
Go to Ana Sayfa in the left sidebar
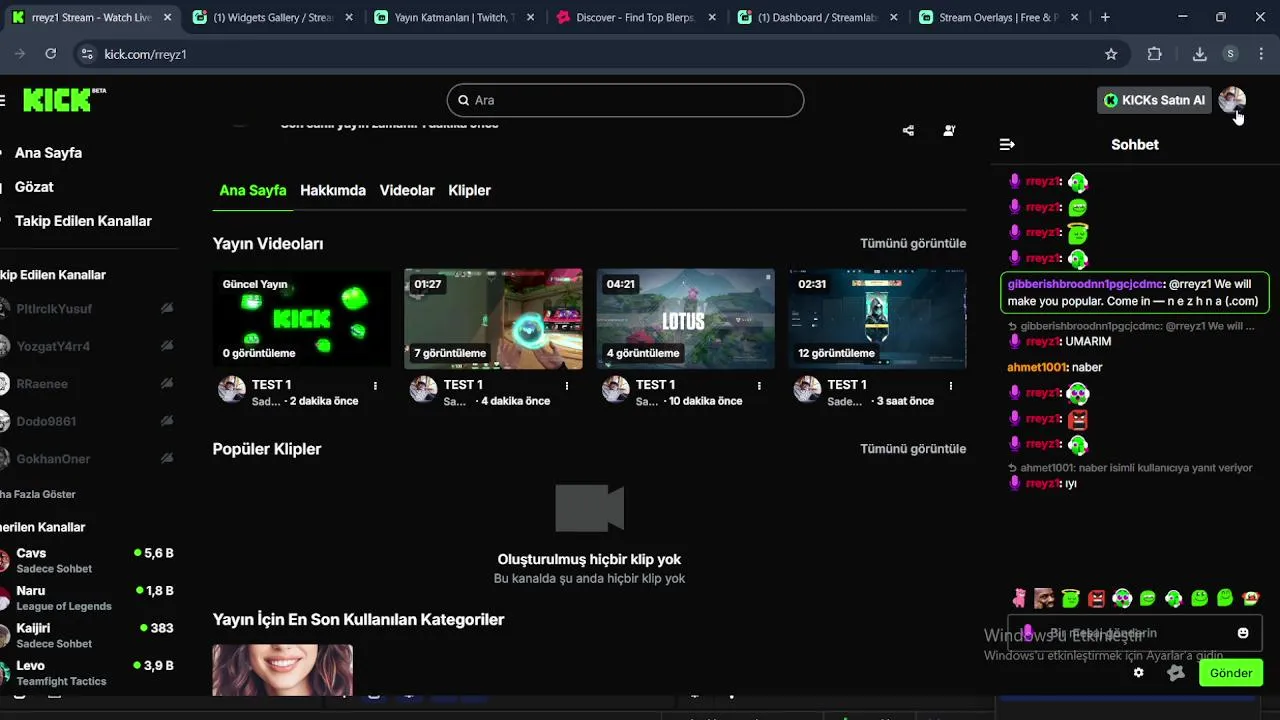coord(48,153)
